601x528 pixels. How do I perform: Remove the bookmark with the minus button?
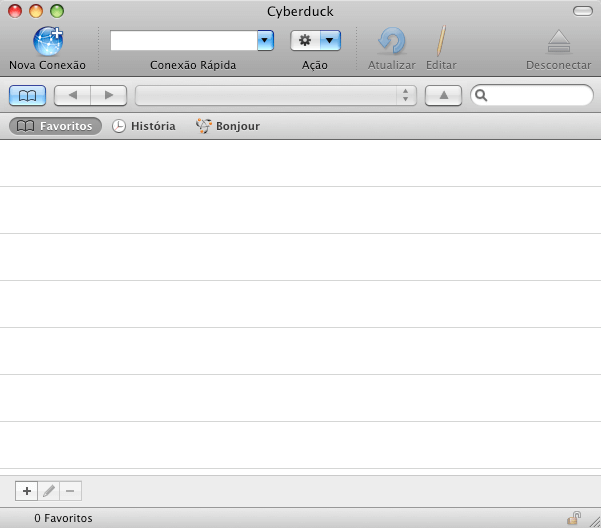tap(70, 491)
